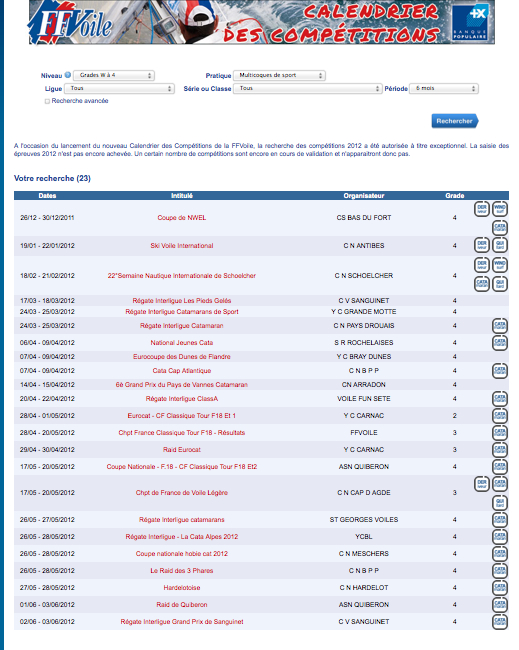The image size is (519, 650).
Task: Click Catamaran icon in Raid de Quiberon row
Action: (x=500, y=605)
